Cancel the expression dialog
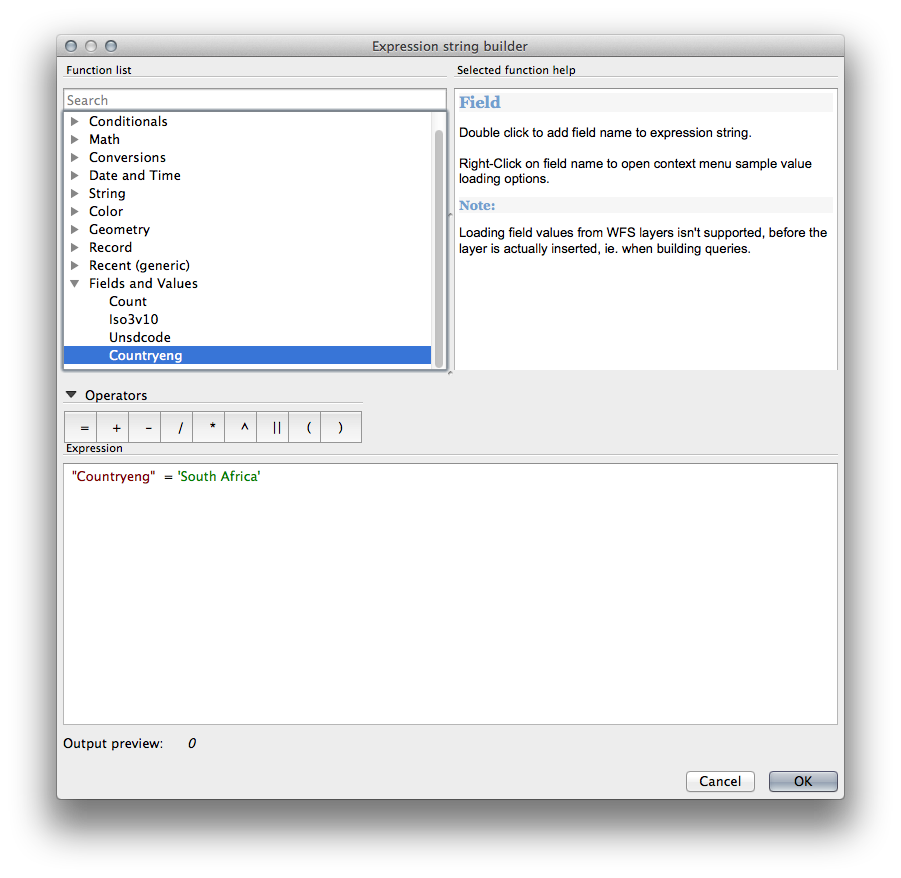901x878 pixels. point(720,782)
